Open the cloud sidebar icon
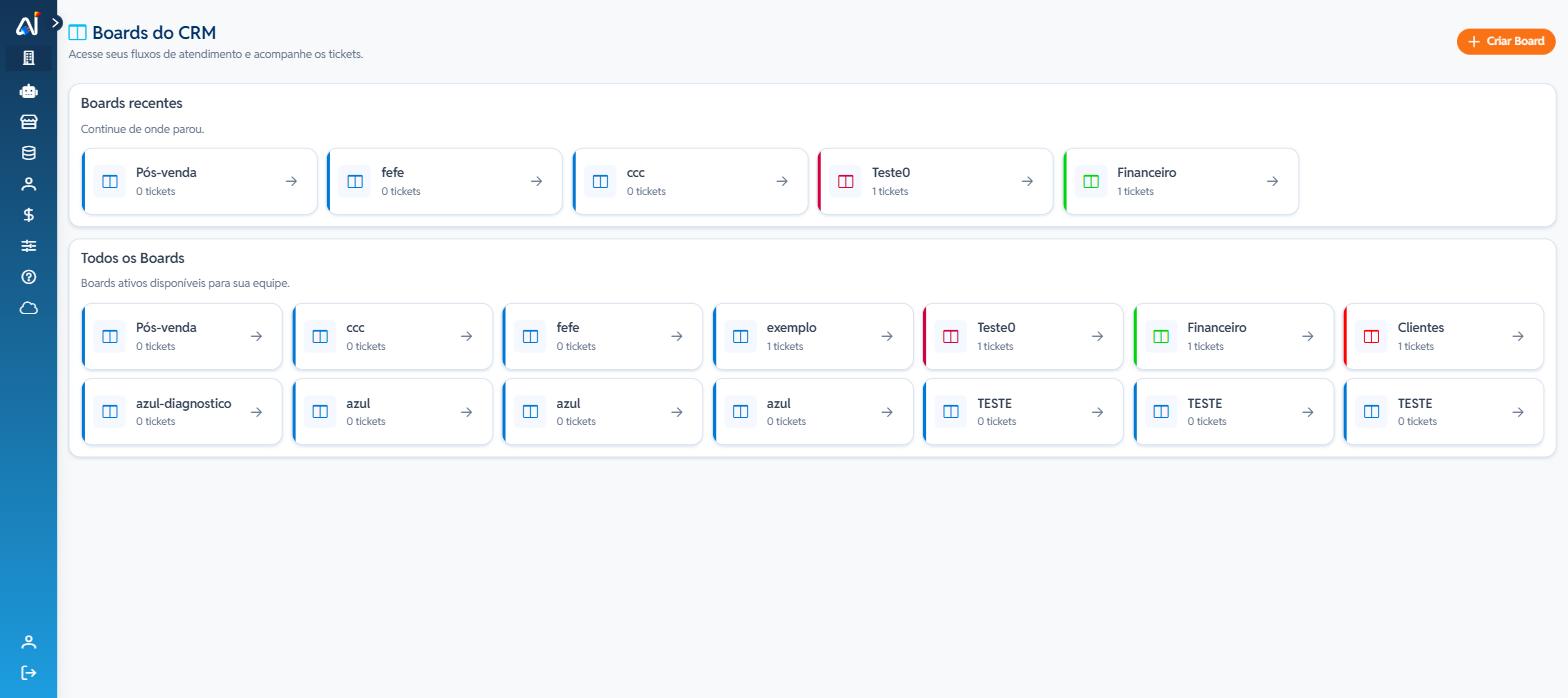Screen dimensions: 1568x698 click(28, 308)
